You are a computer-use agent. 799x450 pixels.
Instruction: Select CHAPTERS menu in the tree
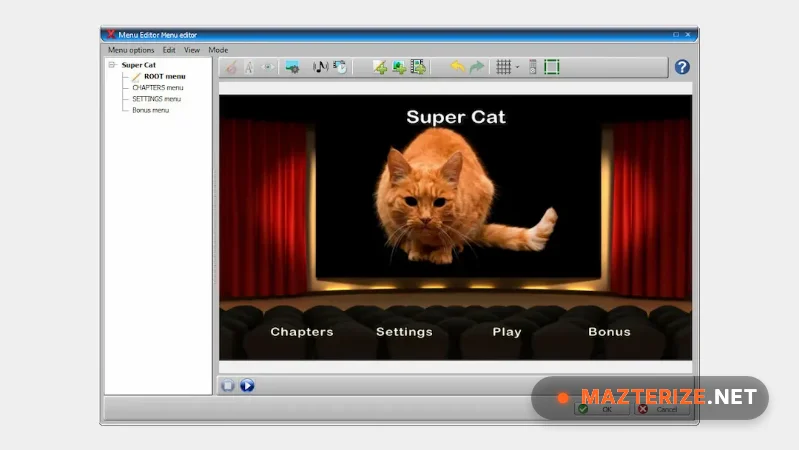[x=157, y=88]
